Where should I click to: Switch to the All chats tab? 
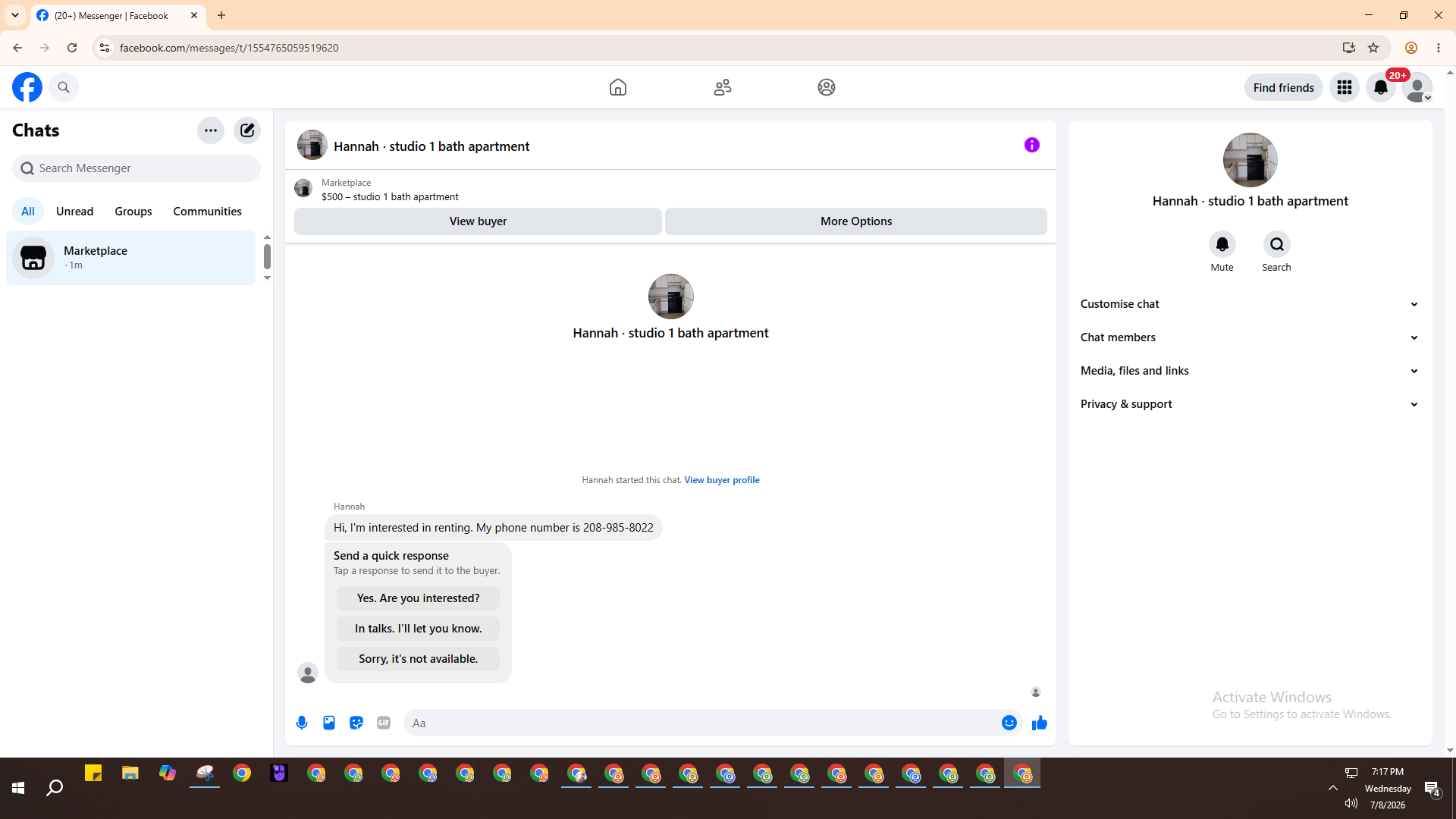pos(28,212)
